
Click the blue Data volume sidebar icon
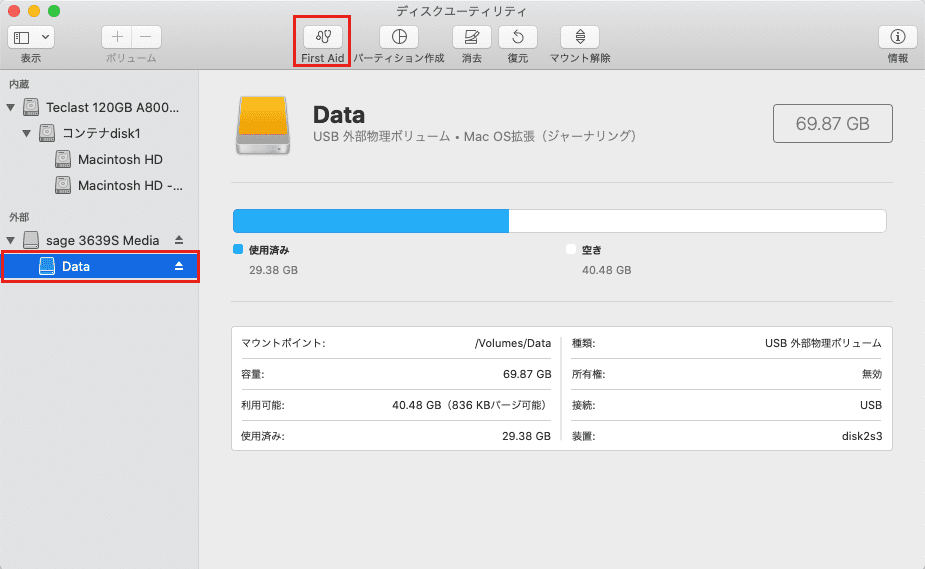coord(47,267)
